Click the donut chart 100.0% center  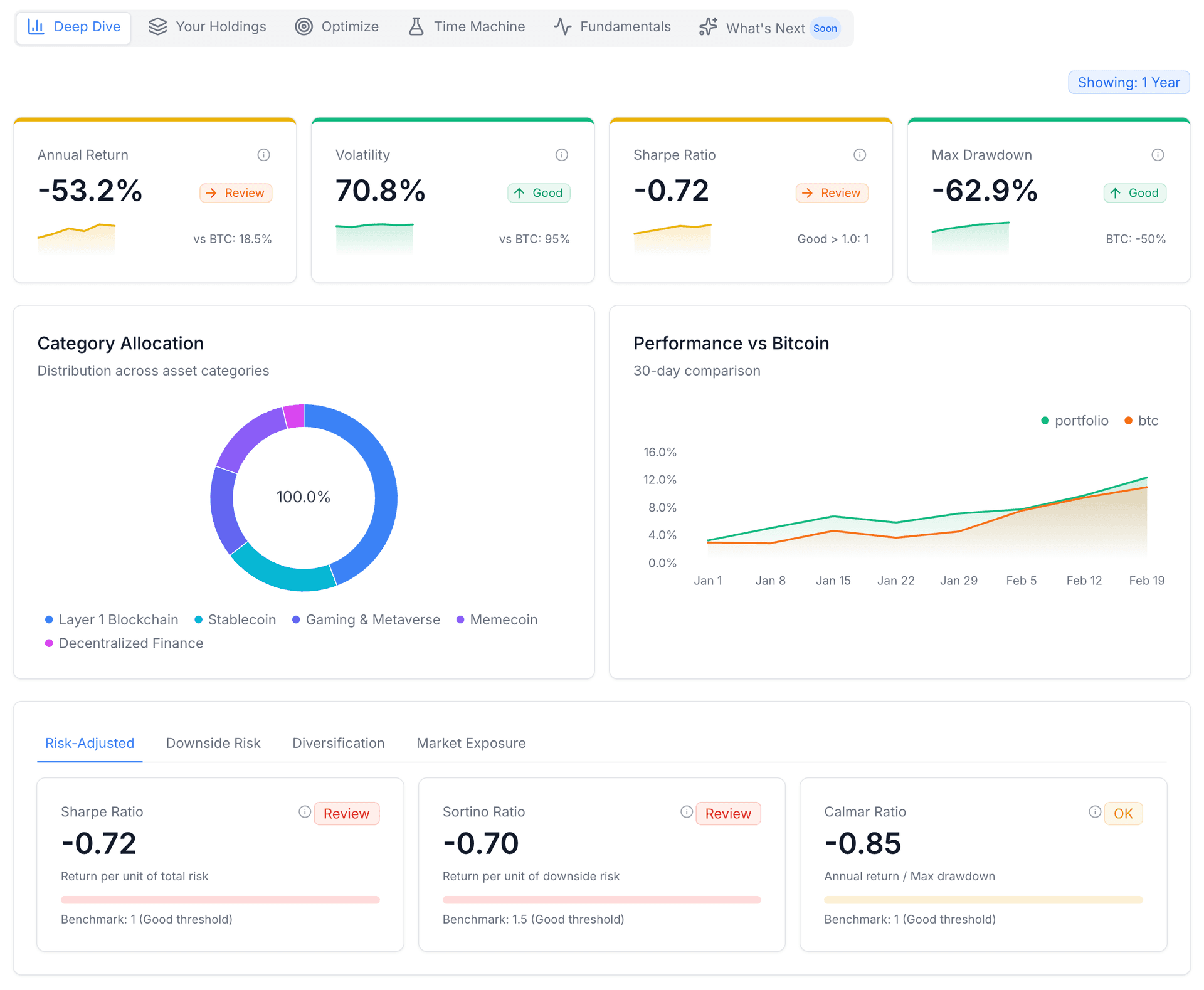tap(304, 497)
